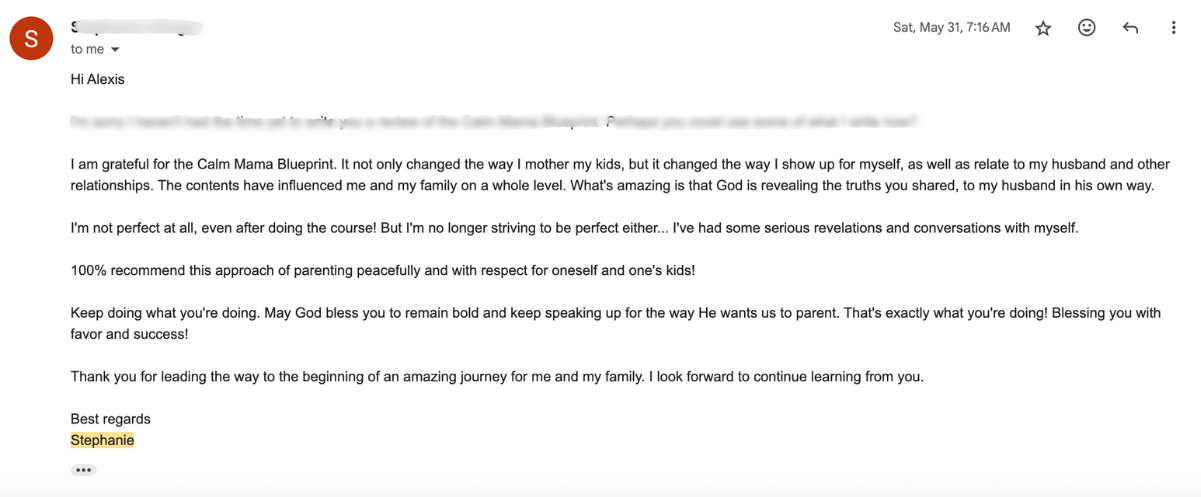
Task: Expand recipient details arrow beside 'to me'
Action: [x=115, y=50]
